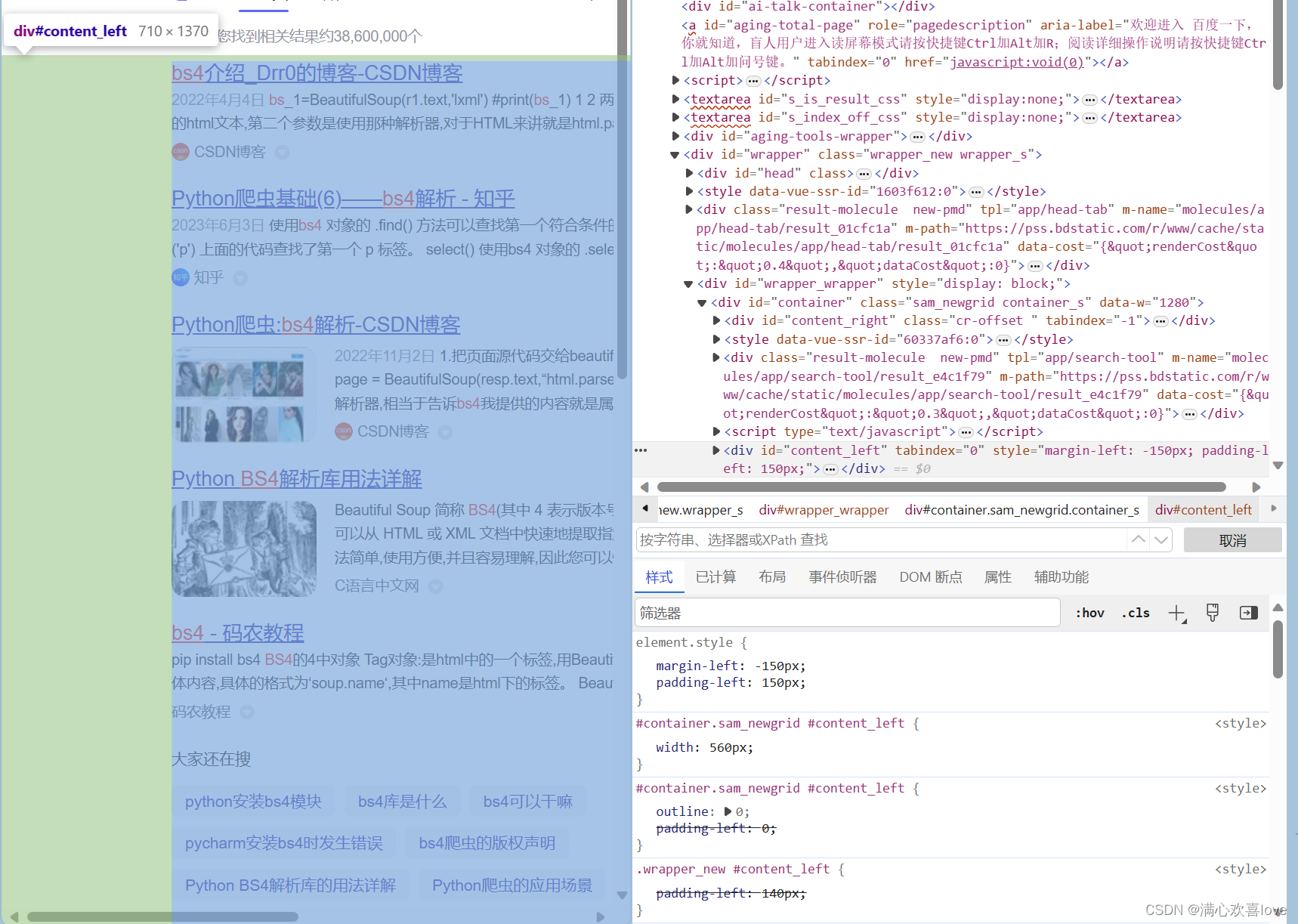Select breadcrumb div#container.sam_newgrid.container_s
The image size is (1298, 924).
tap(1022, 510)
